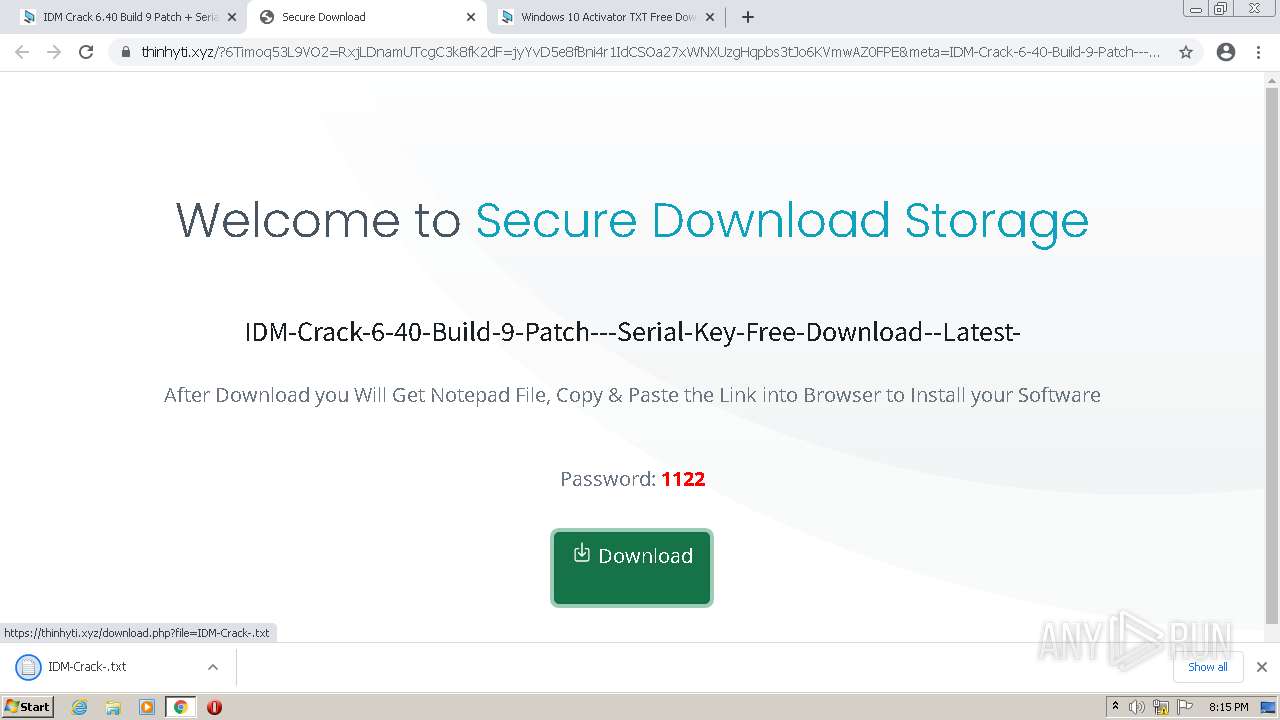This screenshot has height=720, width=1280.
Task: Open Action Center flag icon
Action: 1185,707
